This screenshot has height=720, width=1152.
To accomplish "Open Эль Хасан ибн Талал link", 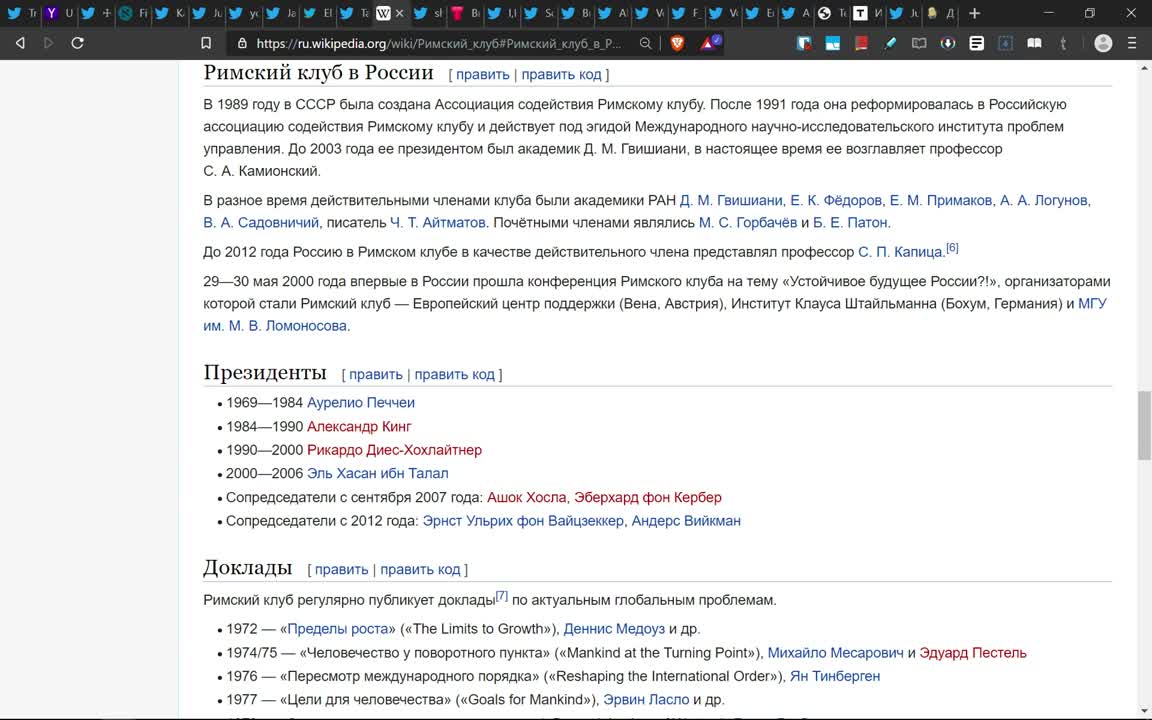I will 378,473.
